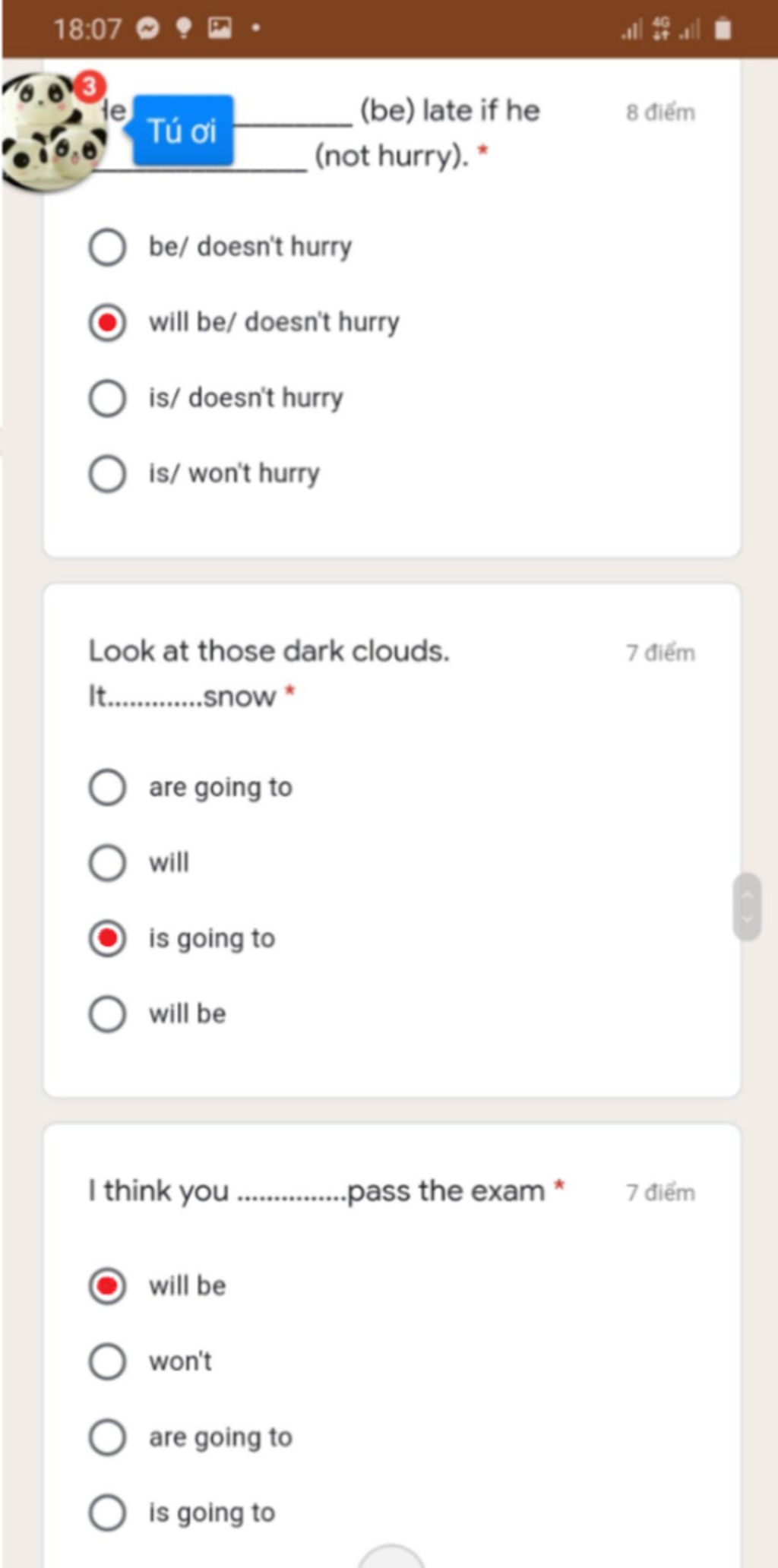This screenshot has width=778, height=1568.
Task: Tap the red unread badge showing 3
Action: tap(90, 87)
